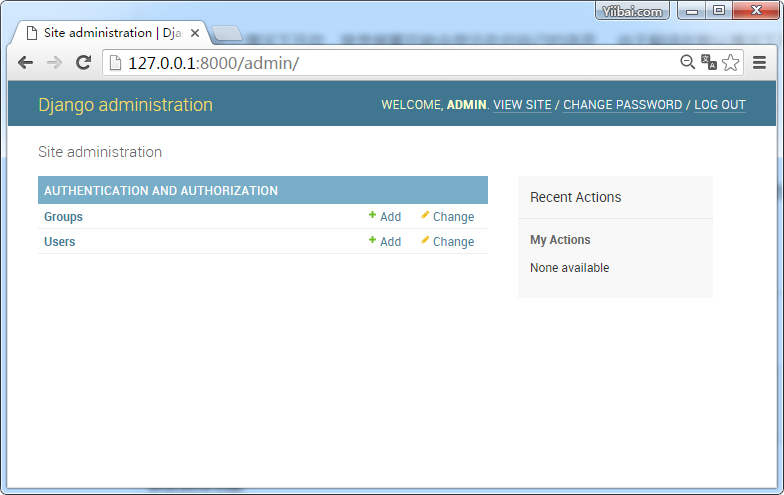Open the View Site link
This screenshot has width=784, height=495.
coord(522,105)
